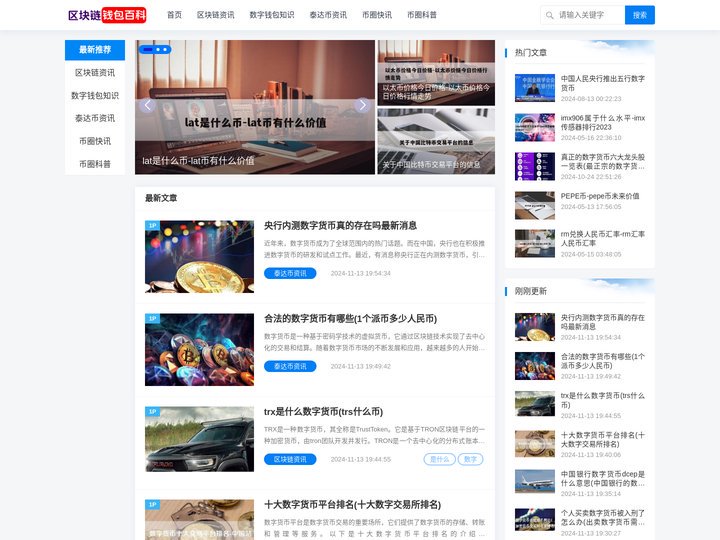Open hot article PEPE币-pepe币未来价值

(600, 196)
